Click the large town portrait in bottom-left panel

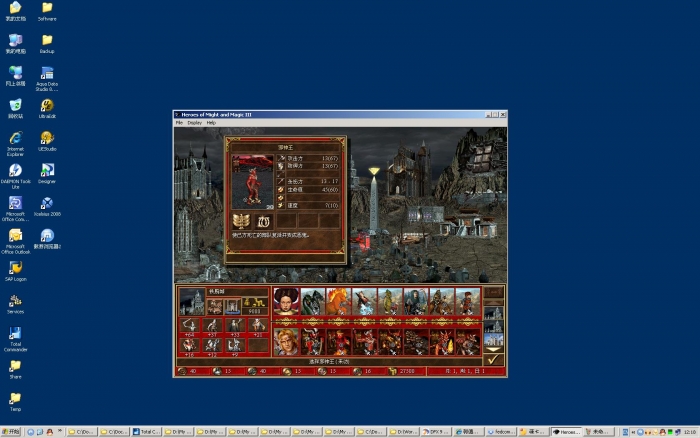click(x=192, y=302)
